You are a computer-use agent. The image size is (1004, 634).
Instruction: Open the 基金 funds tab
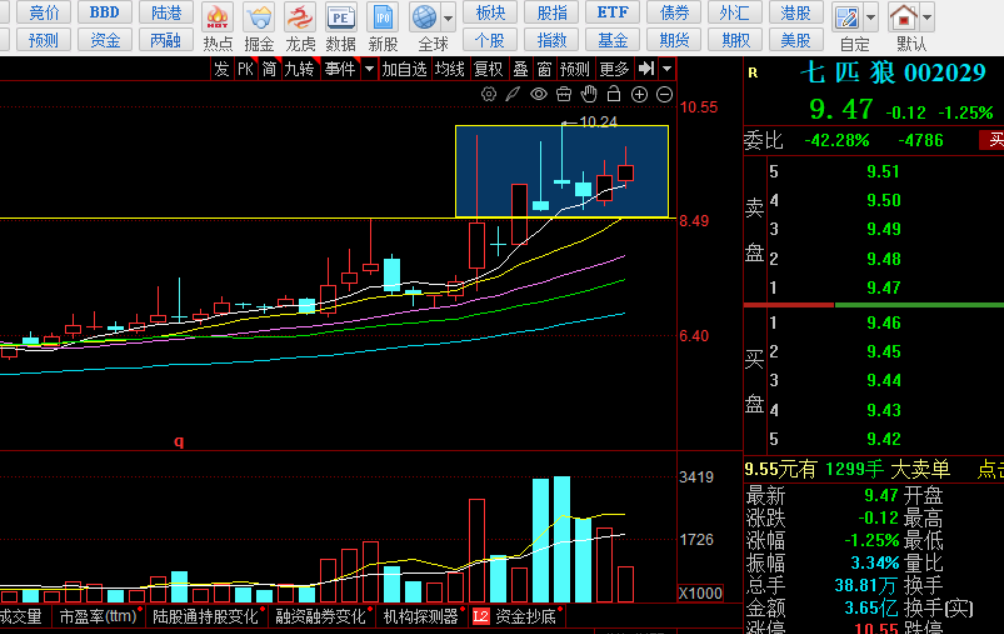click(x=613, y=40)
